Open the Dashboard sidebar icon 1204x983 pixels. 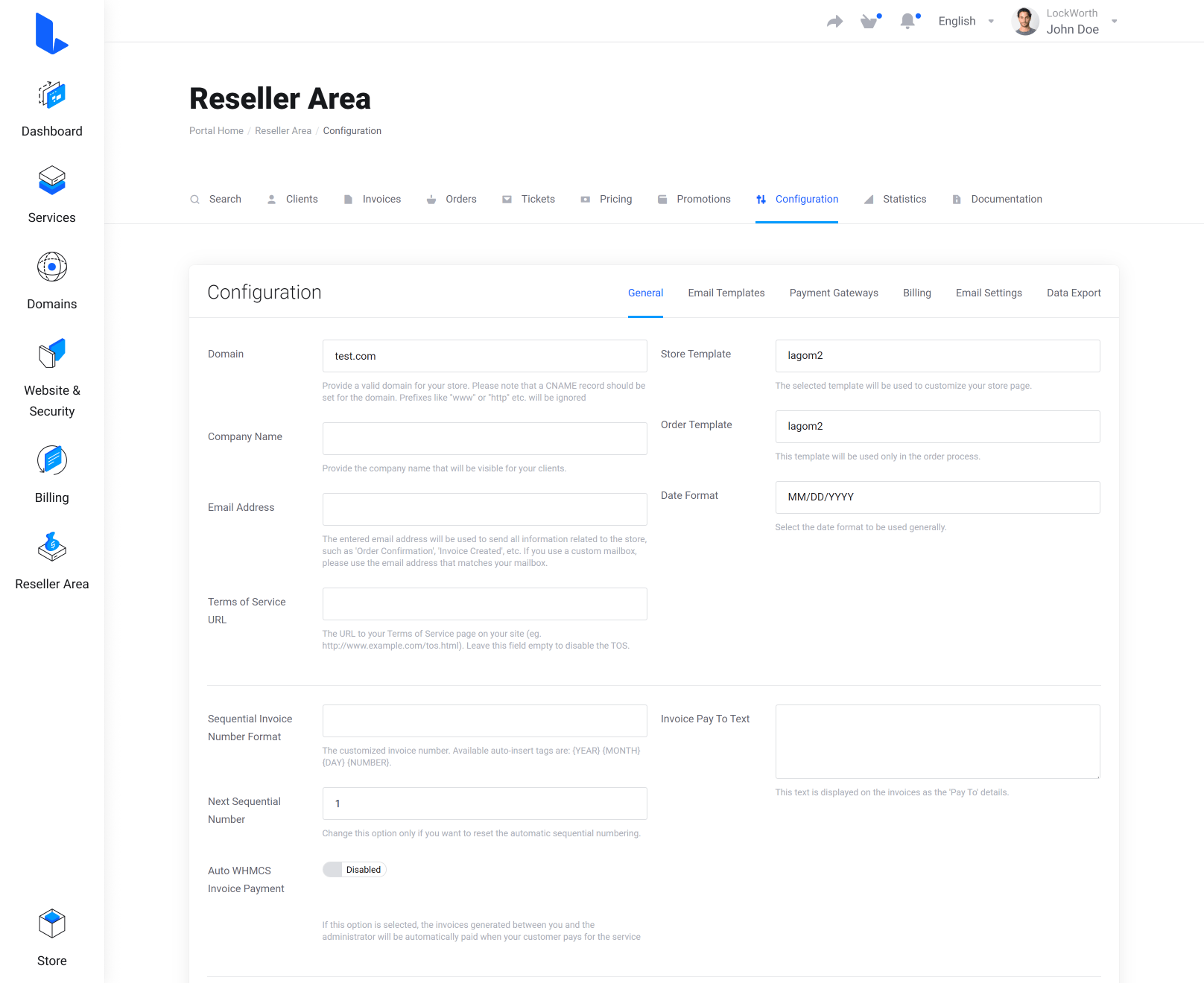tap(52, 95)
